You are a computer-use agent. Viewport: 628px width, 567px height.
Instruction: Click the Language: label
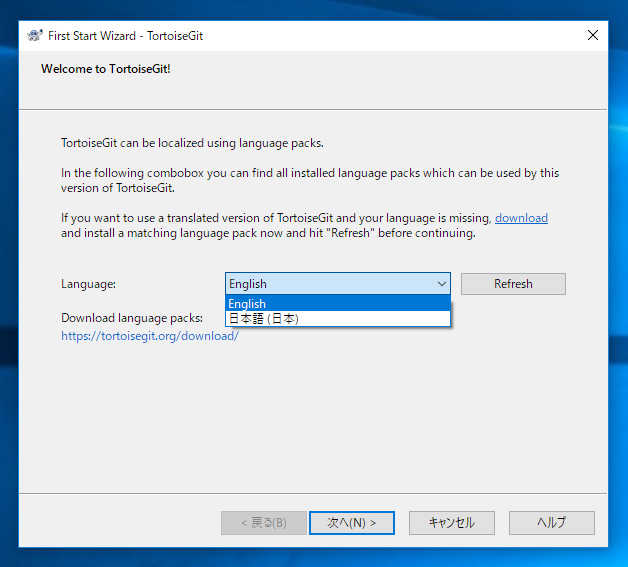pos(89,284)
